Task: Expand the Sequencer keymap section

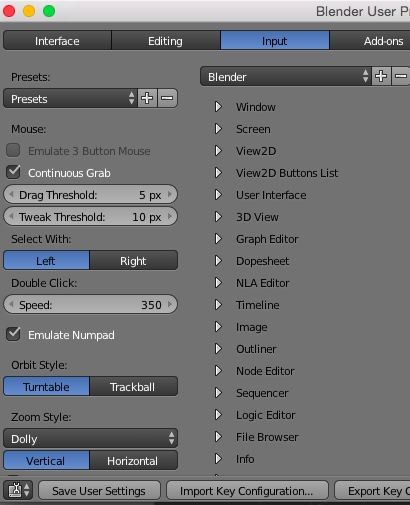Action: click(x=218, y=393)
